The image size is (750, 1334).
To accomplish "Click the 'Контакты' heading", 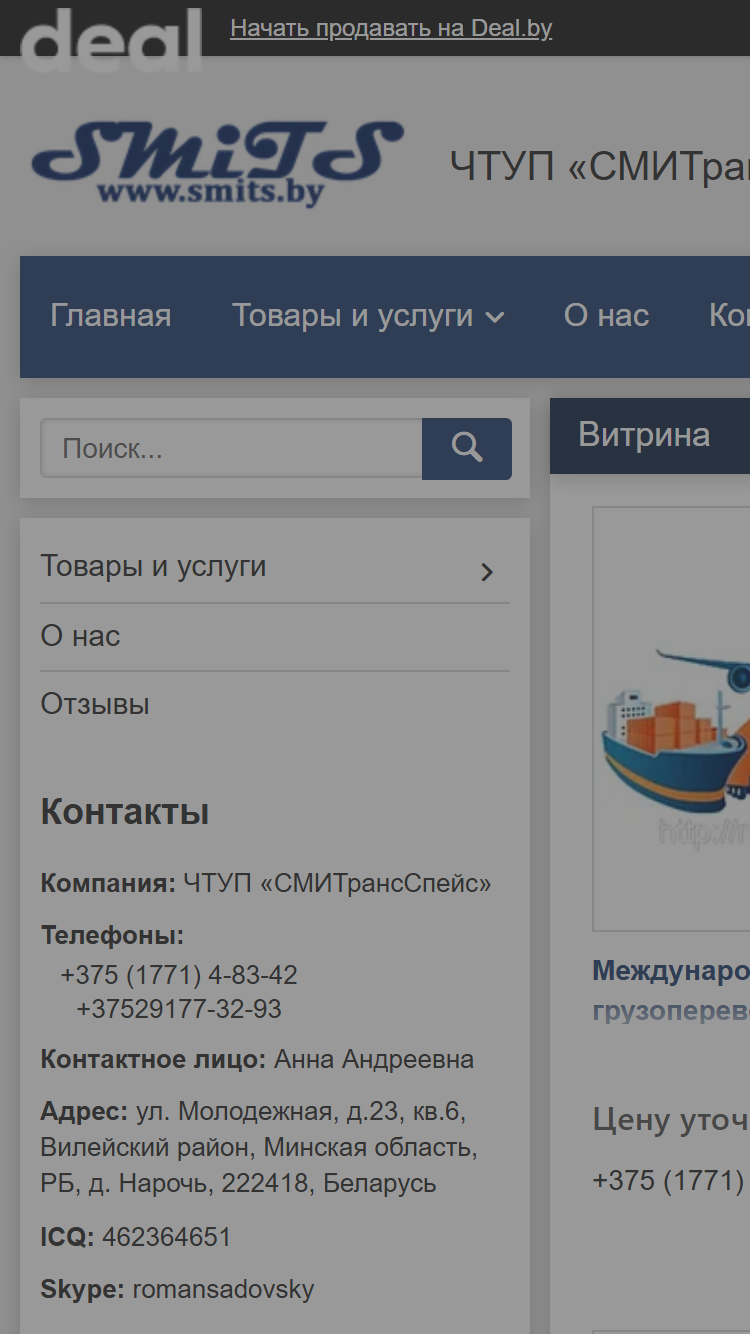I will [x=125, y=812].
